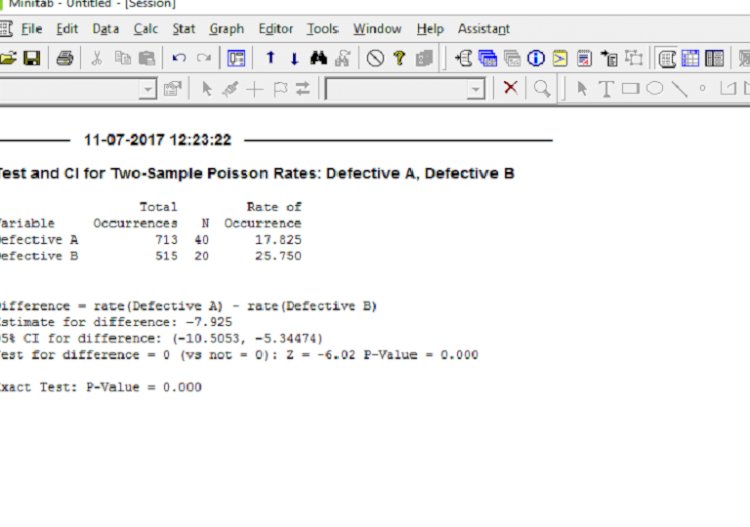Open the Data menu

[105, 29]
